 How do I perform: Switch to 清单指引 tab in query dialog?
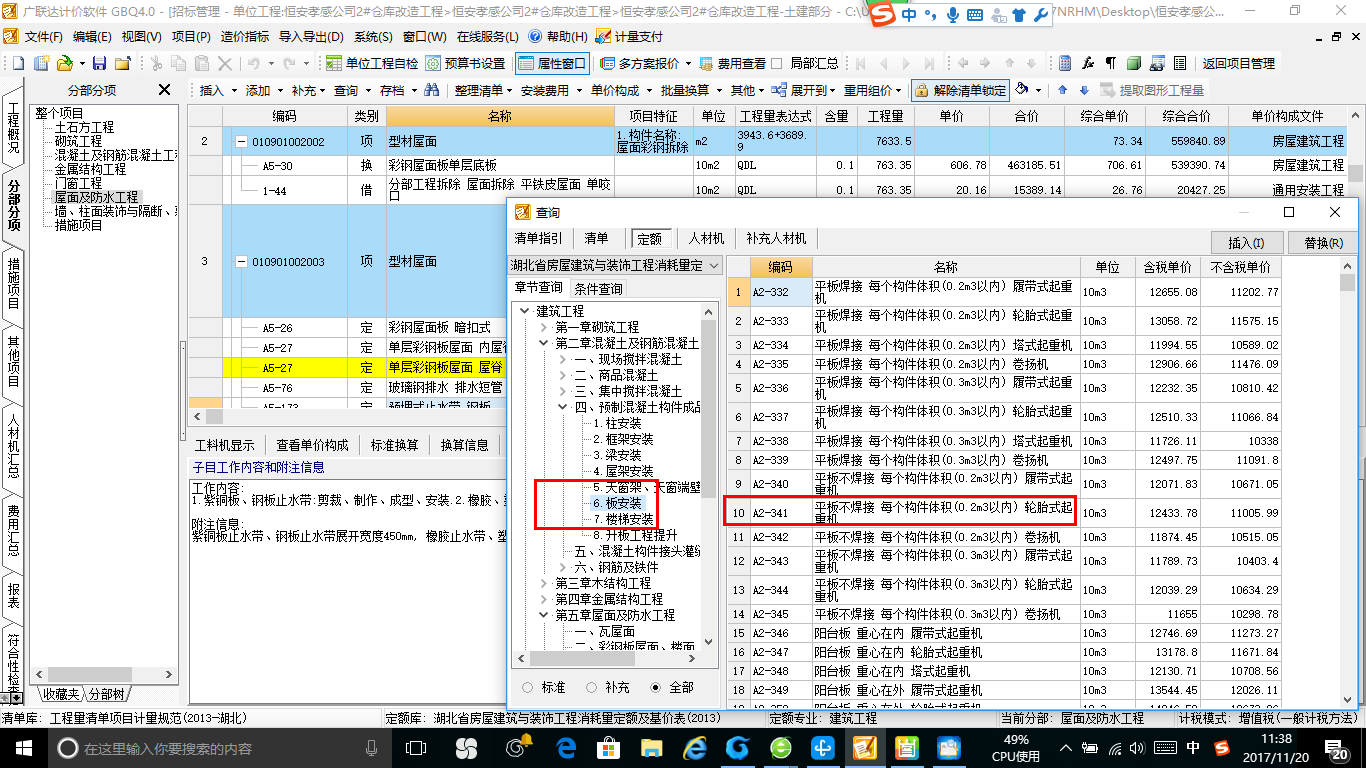click(538, 239)
